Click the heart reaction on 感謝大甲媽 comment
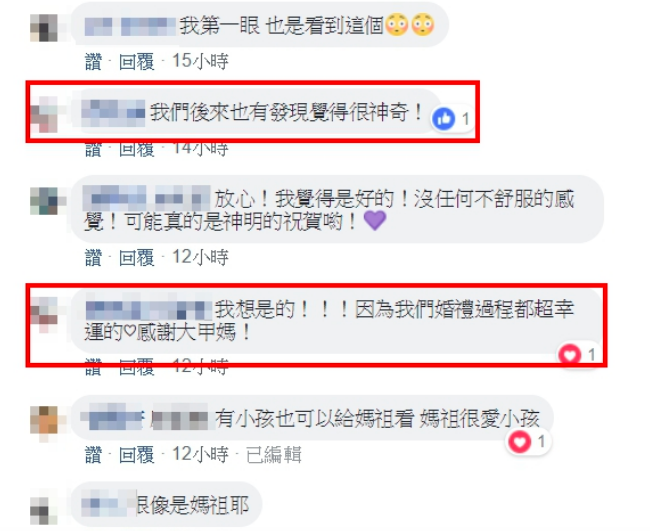Screen dimensions: 650x531 pyautogui.click(x=570, y=354)
